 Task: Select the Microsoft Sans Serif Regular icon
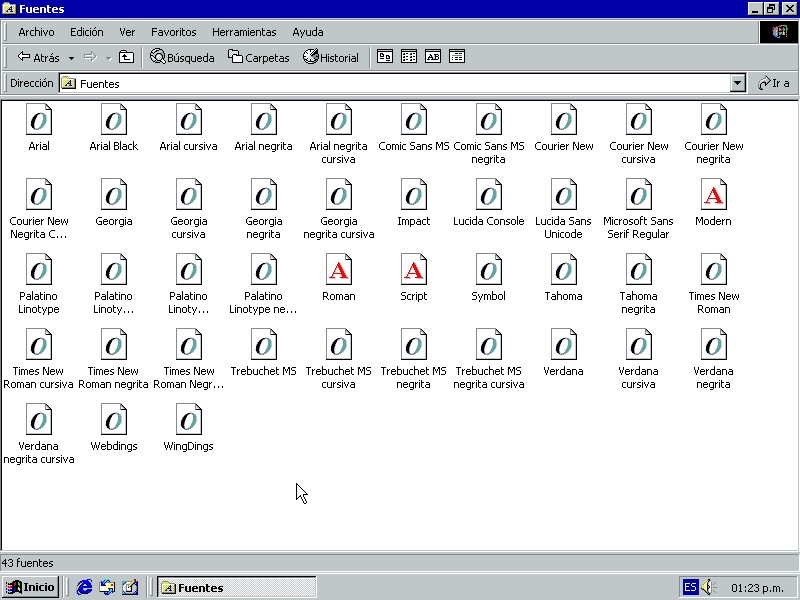click(x=639, y=194)
